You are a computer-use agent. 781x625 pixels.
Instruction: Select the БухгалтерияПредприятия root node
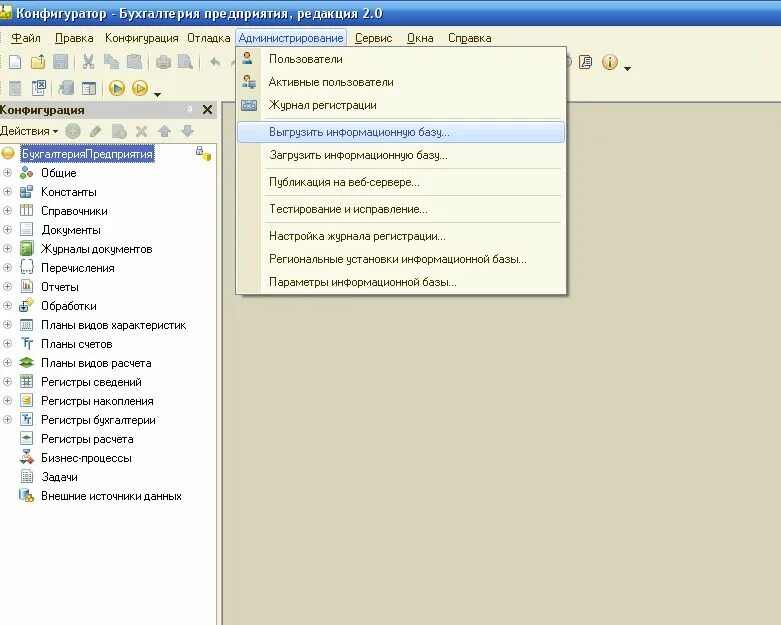click(x=87, y=153)
